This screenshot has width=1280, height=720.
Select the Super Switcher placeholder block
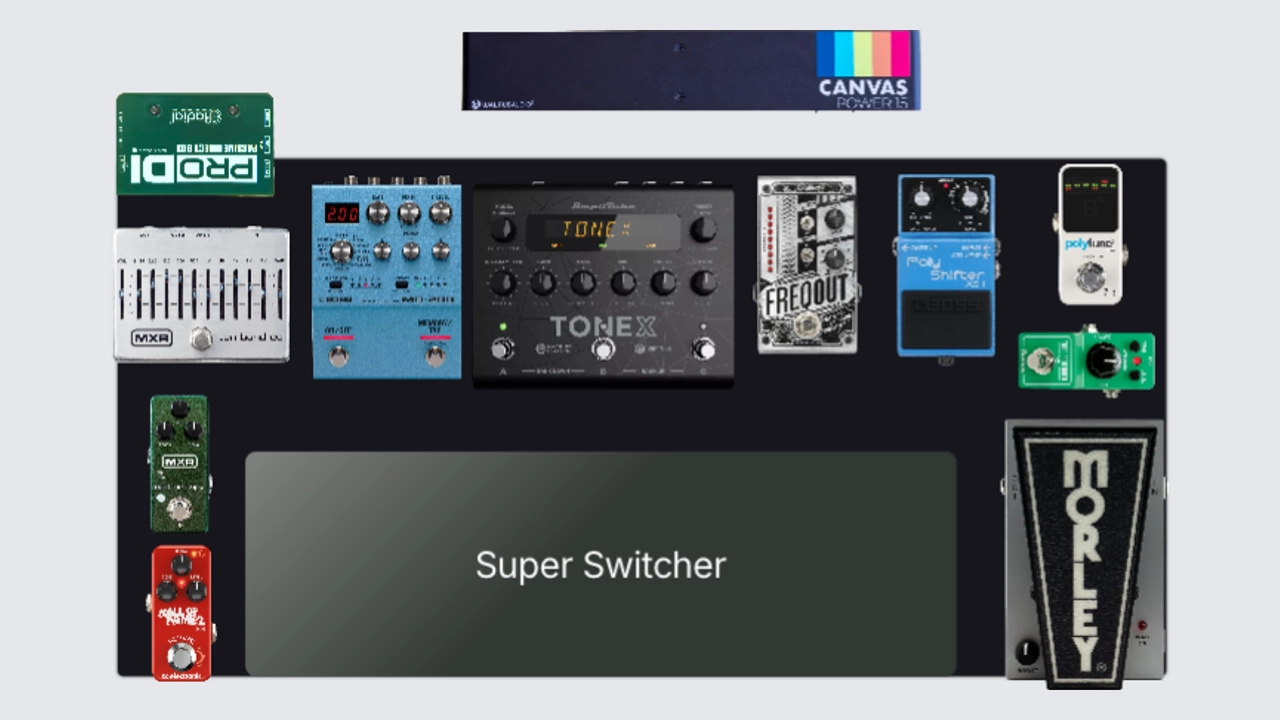[601, 564]
